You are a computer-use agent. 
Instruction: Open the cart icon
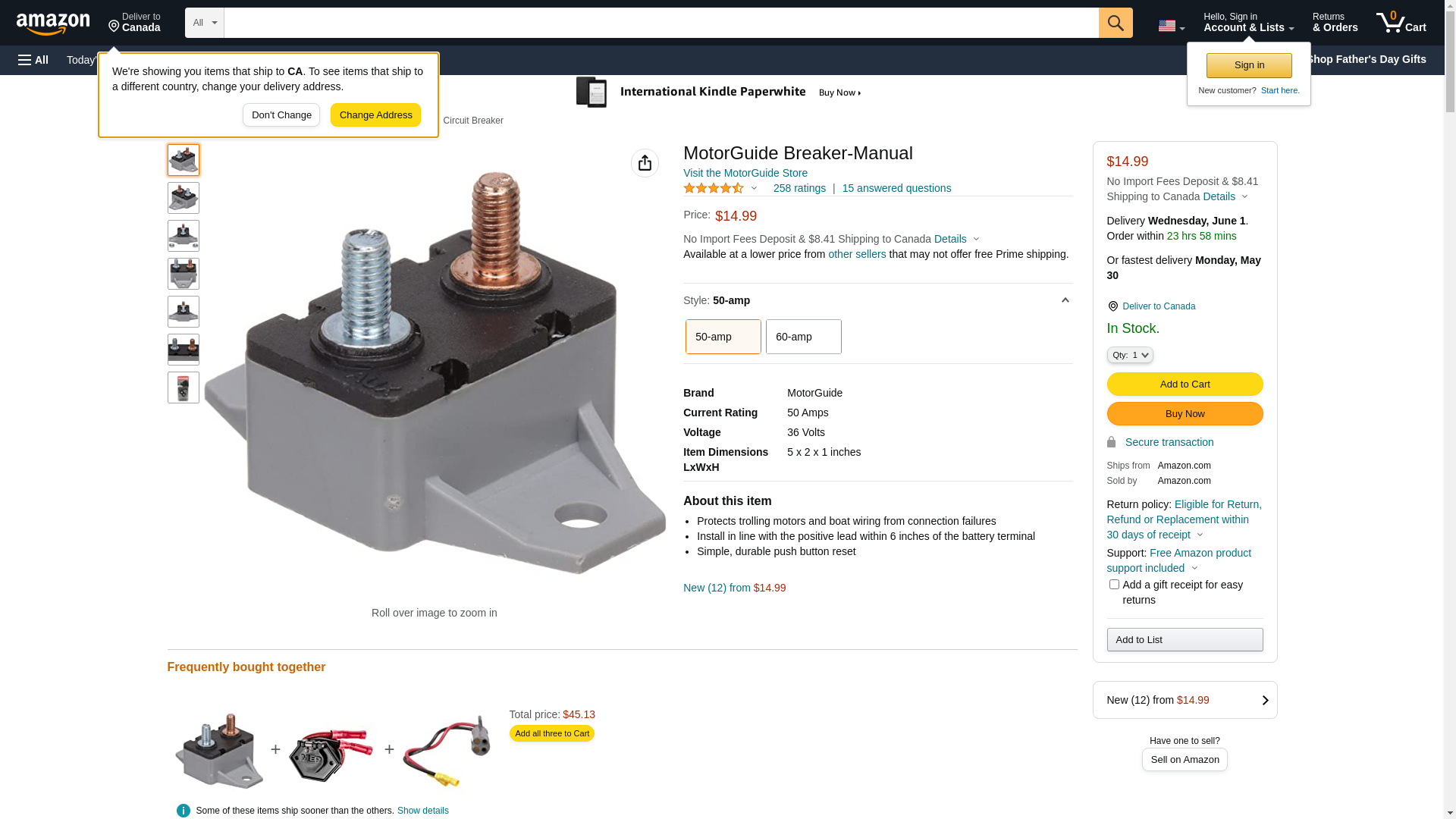(1401, 23)
